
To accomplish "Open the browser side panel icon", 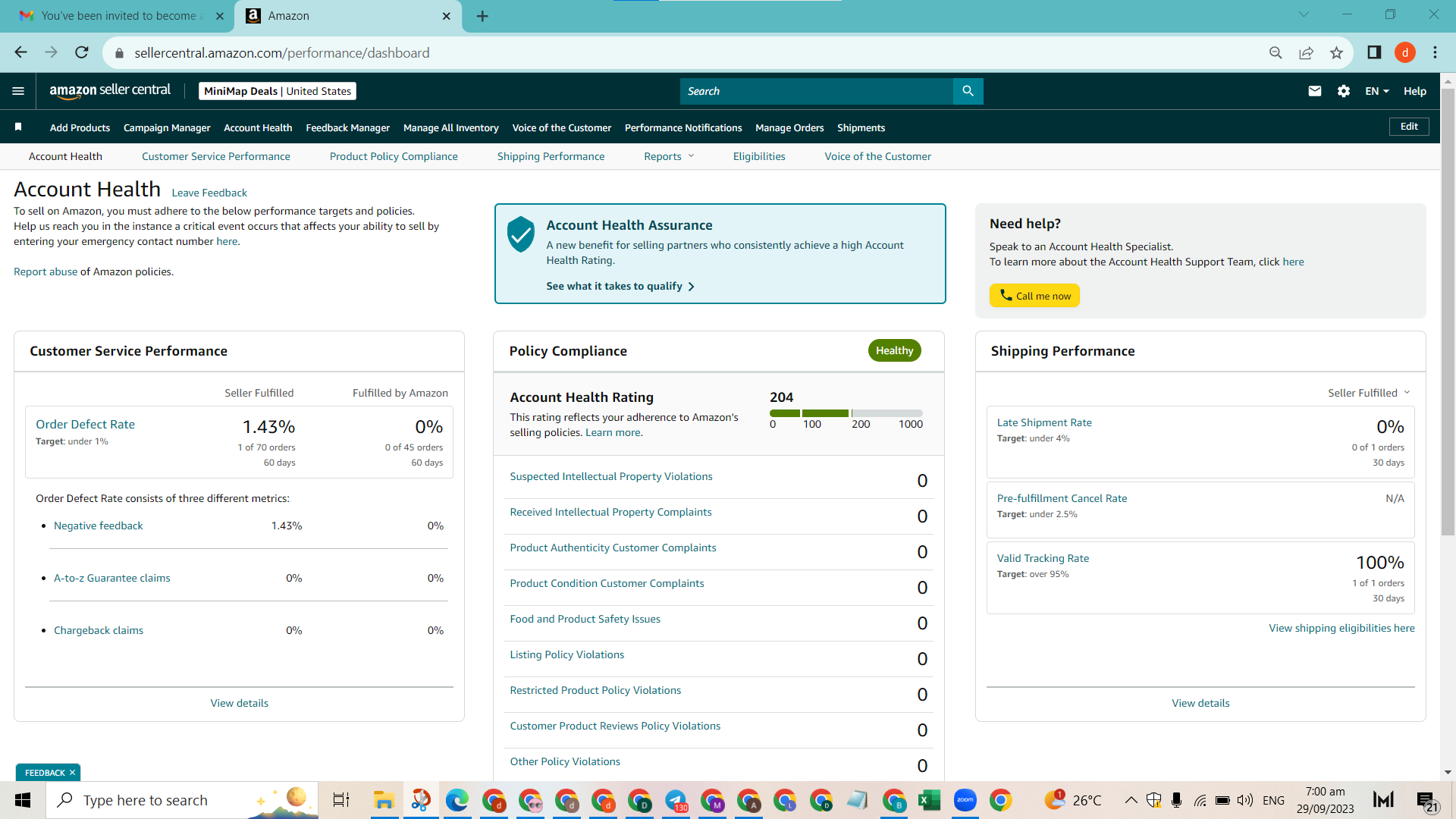I will tap(1374, 52).
